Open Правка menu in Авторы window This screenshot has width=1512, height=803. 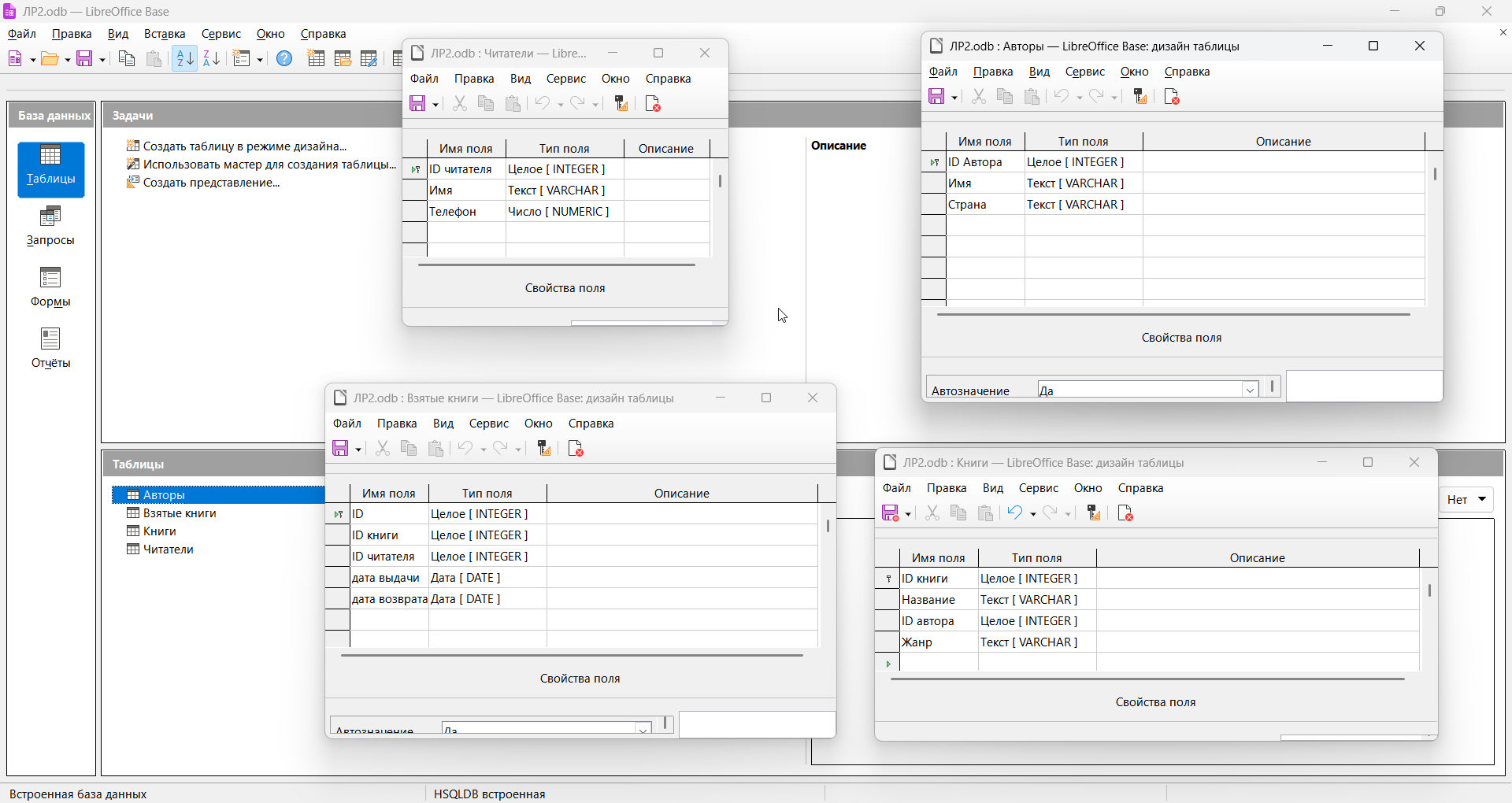(x=993, y=72)
